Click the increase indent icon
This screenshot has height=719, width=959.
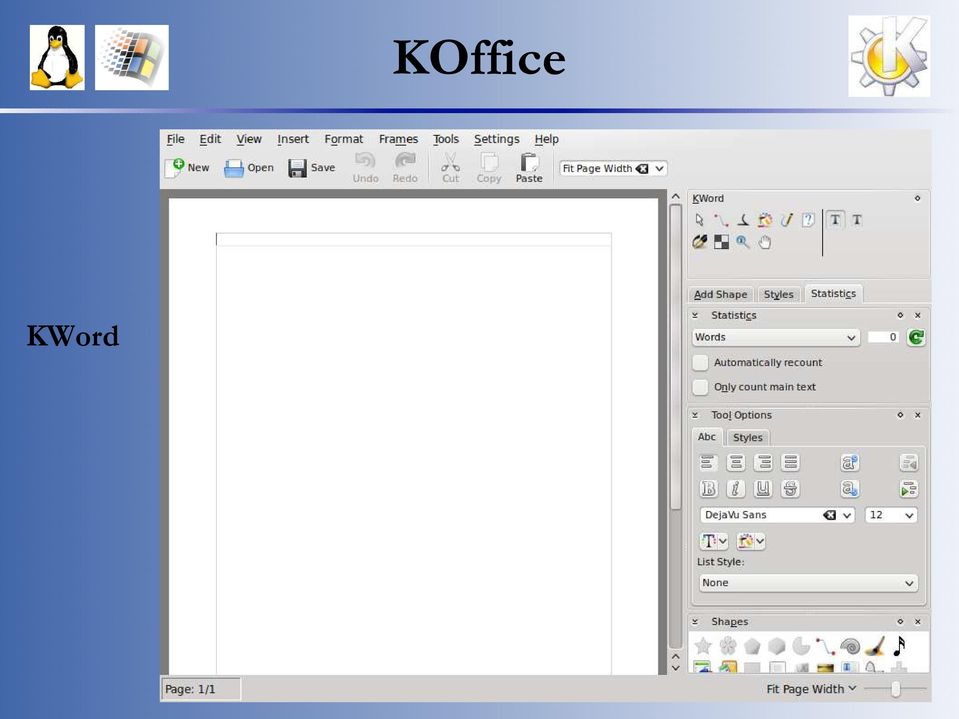click(908, 489)
